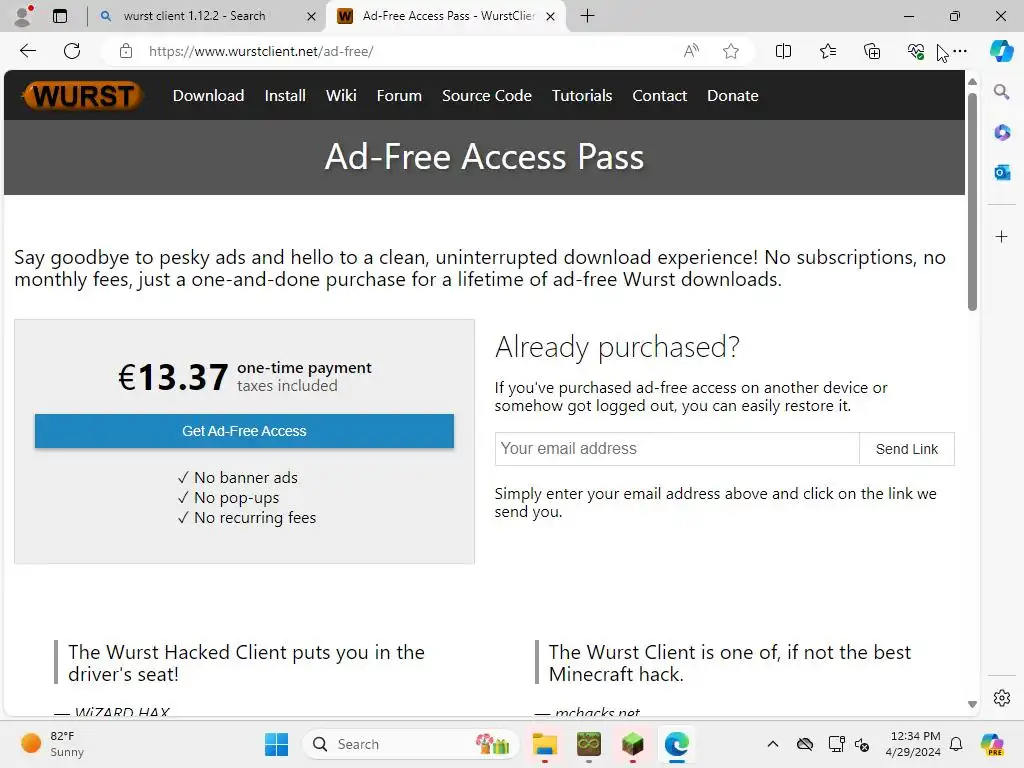1024x768 pixels.
Task: Open the notifications bell
Action: click(956, 744)
